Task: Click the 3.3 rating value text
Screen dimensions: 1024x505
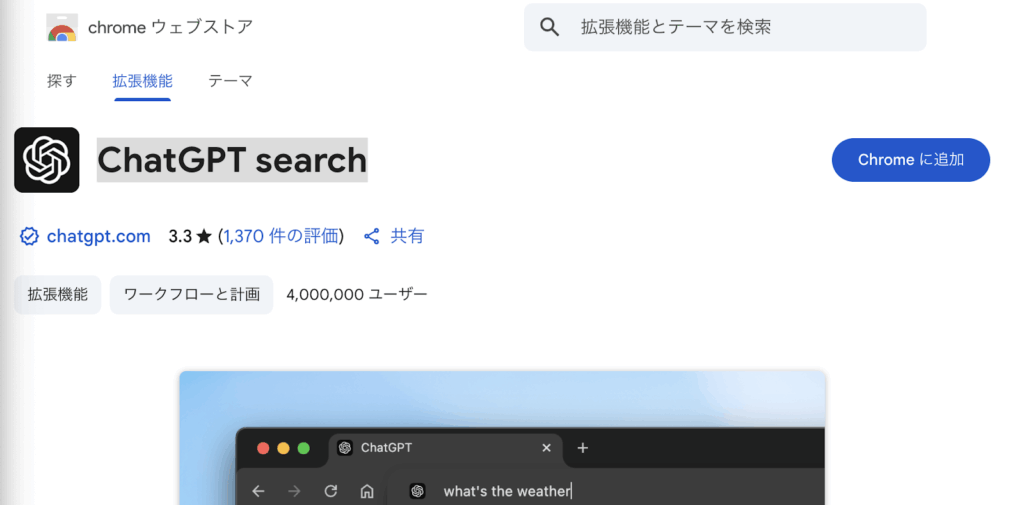Action: pyautogui.click(x=180, y=236)
